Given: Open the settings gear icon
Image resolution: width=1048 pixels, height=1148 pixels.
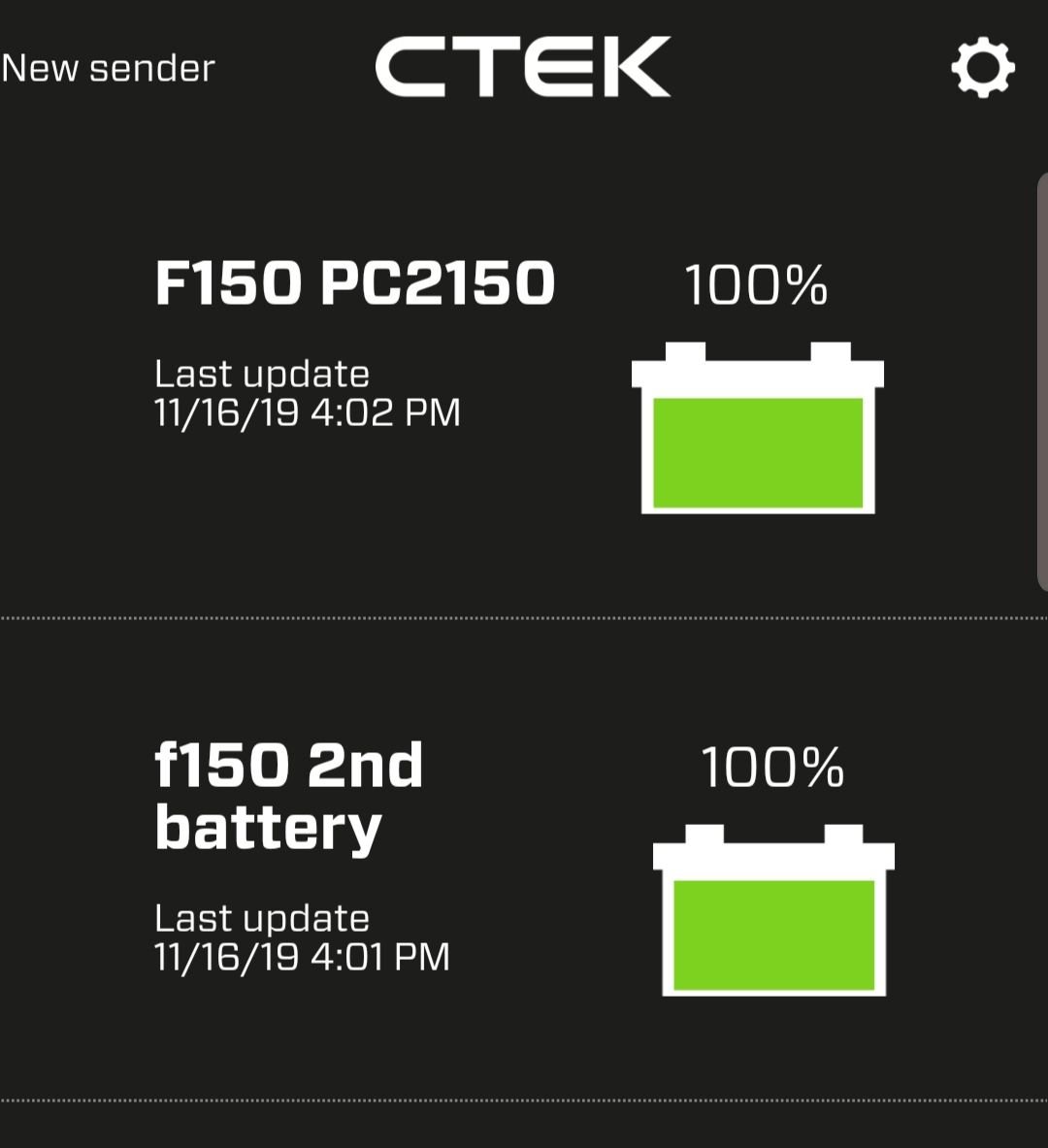Looking at the screenshot, I should [x=984, y=68].
